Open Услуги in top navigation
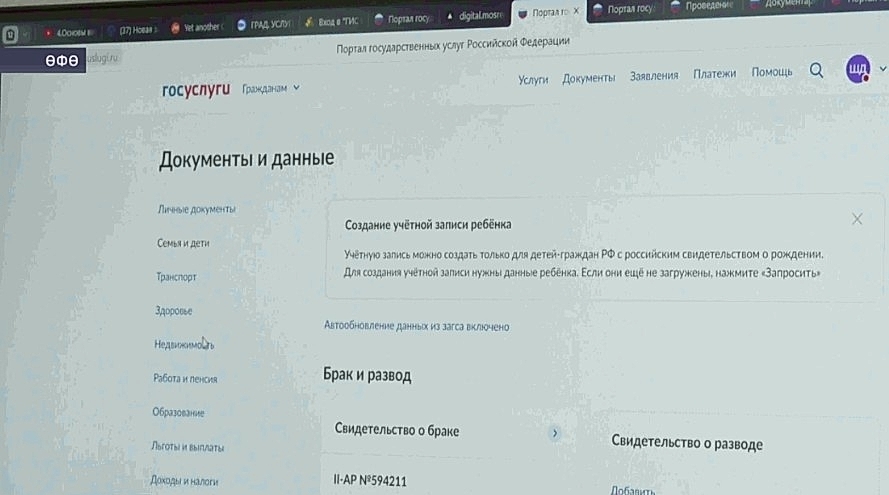 (533, 80)
